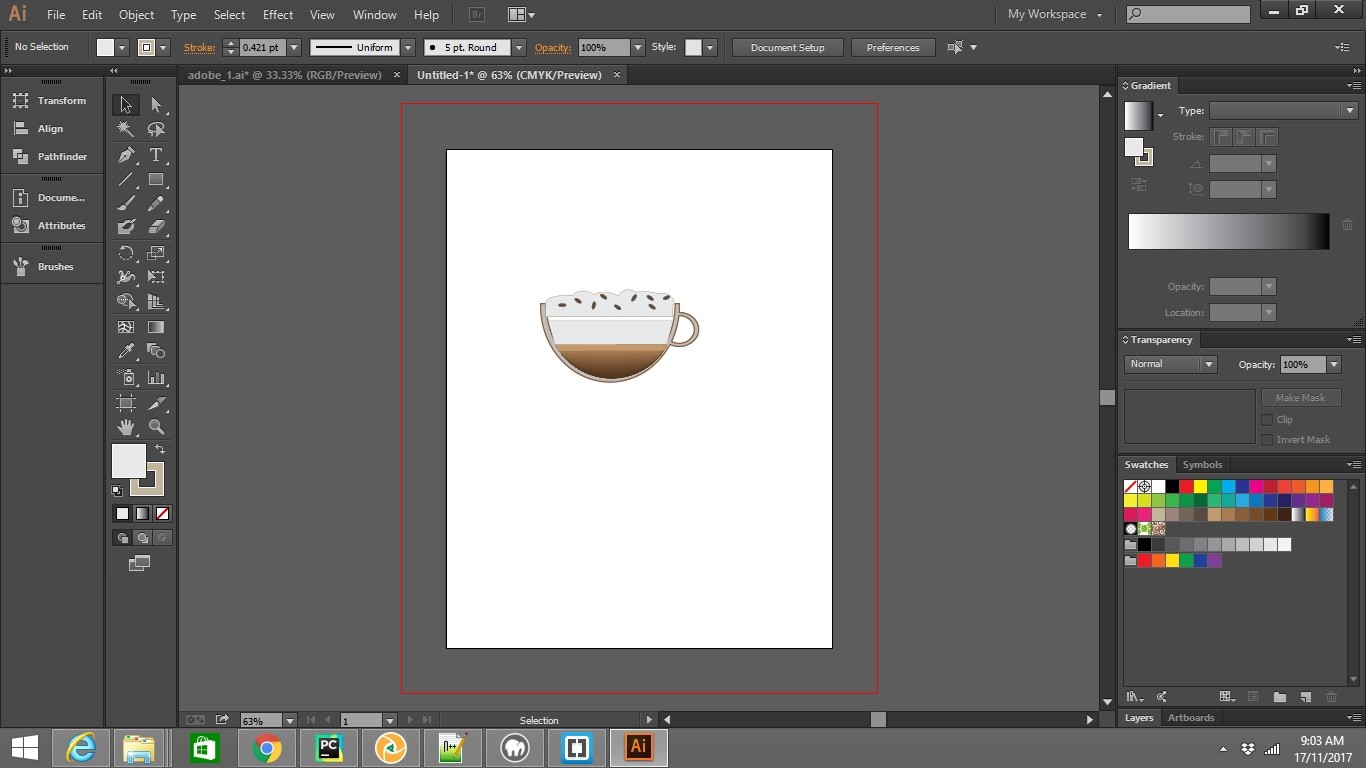Viewport: 1366px width, 768px height.
Task: Select the Paintbrush tool
Action: point(126,204)
